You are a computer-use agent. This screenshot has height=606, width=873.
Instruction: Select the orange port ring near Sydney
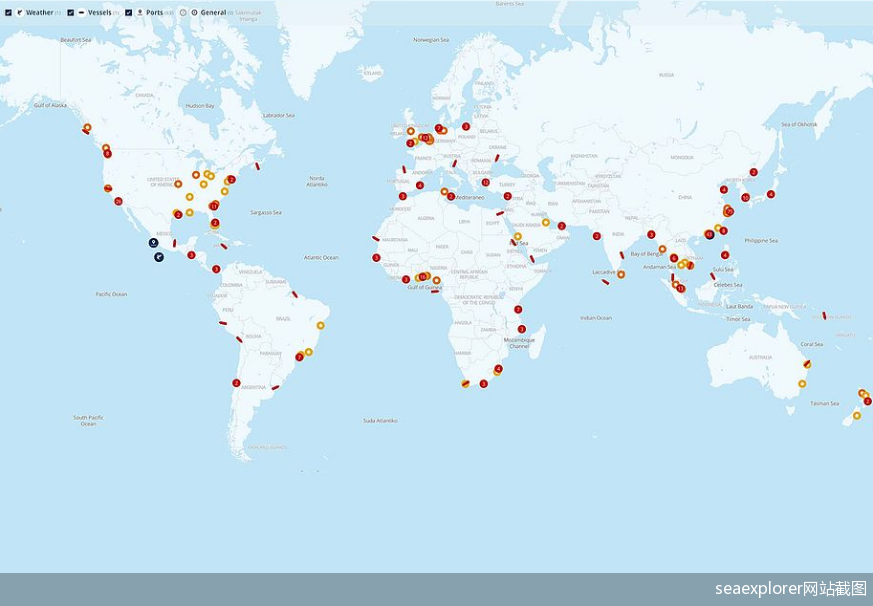click(x=802, y=384)
